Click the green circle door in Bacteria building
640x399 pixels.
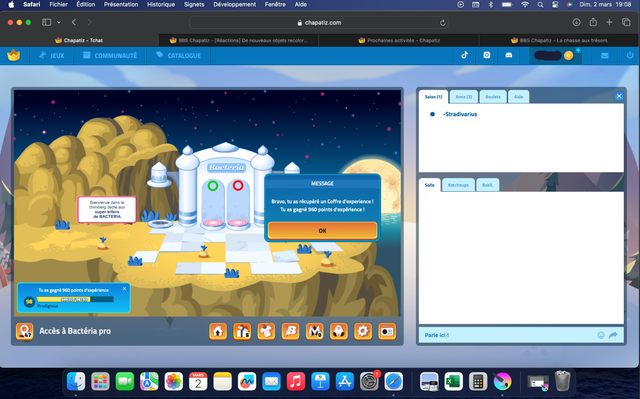pos(213,186)
